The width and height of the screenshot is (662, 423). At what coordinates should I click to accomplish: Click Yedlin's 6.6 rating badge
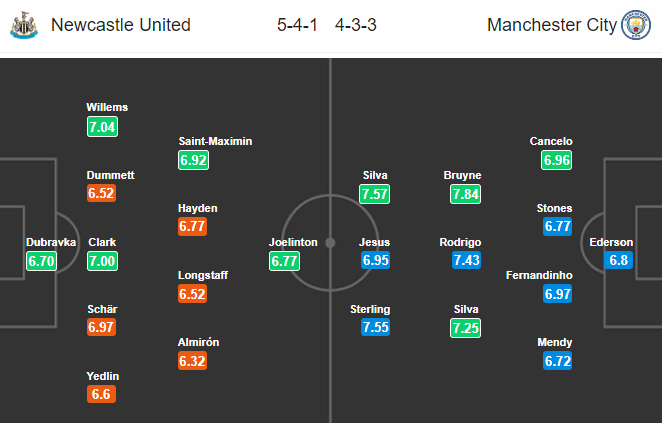click(x=101, y=394)
